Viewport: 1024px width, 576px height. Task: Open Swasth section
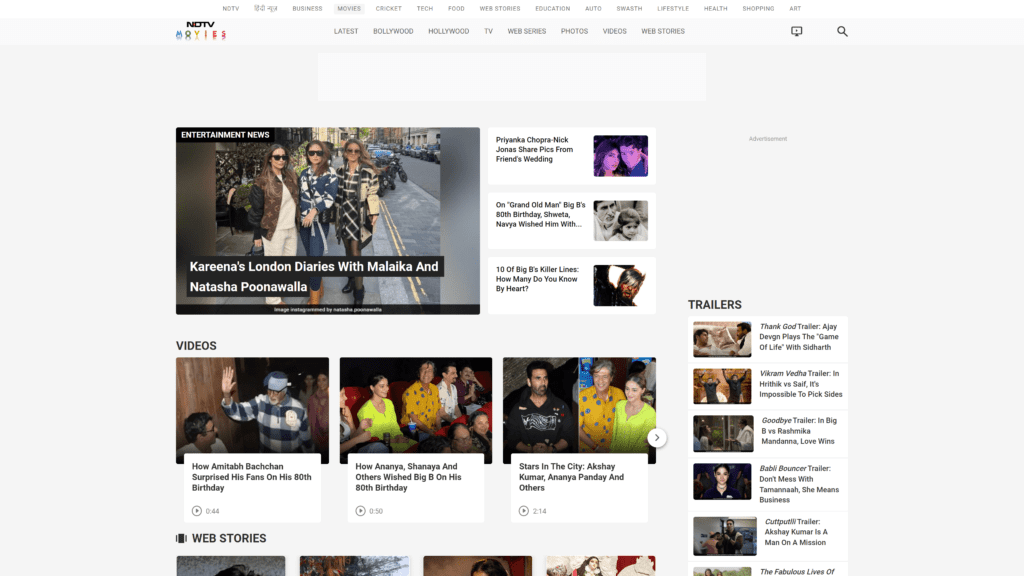tap(629, 8)
